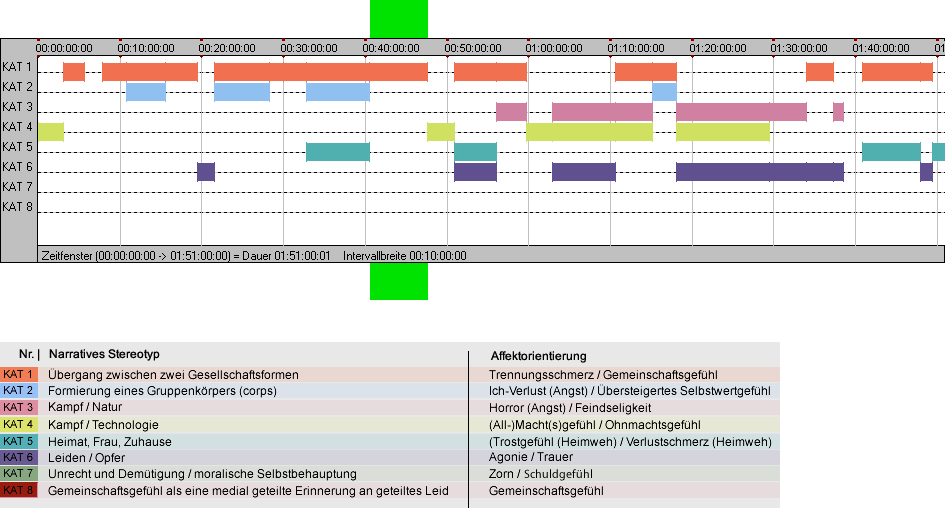Click the Affektorientierung column header
Viewport: 945px width, 530px height.
[538, 356]
